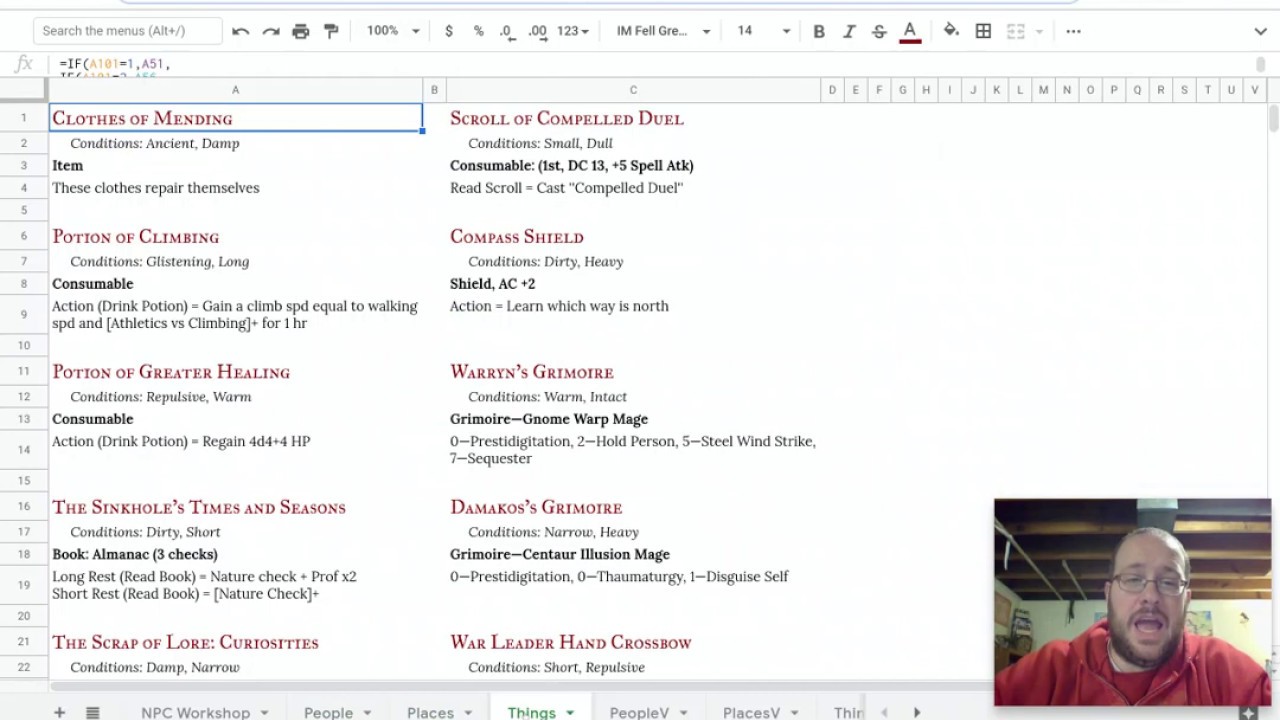This screenshot has width=1280, height=720.
Task: Click the Redo arrow icon
Action: point(271,31)
